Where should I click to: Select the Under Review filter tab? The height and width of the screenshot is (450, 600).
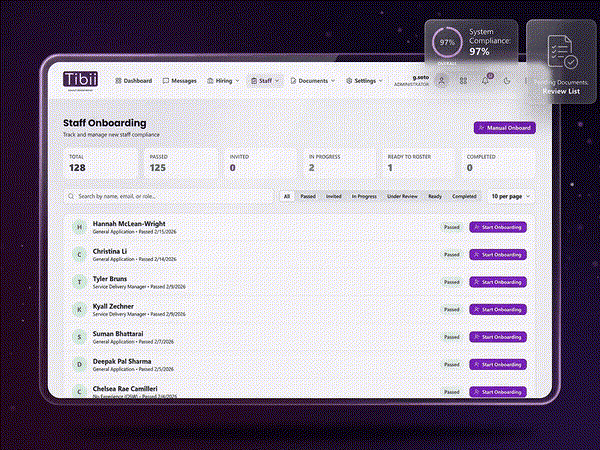point(402,196)
